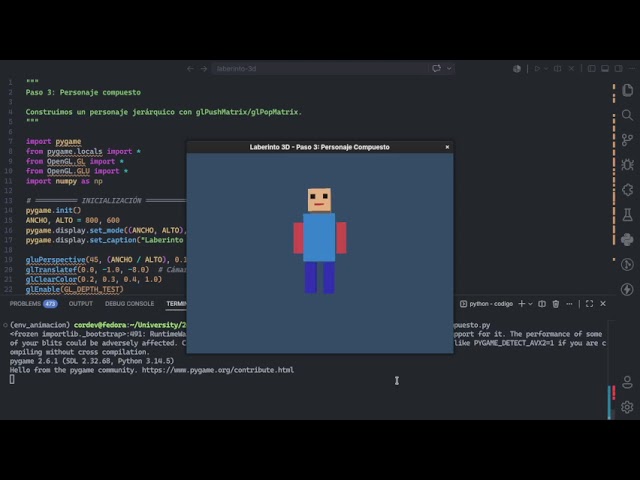Switch to the Terminal tab
The image size is (640, 480).
(176, 304)
